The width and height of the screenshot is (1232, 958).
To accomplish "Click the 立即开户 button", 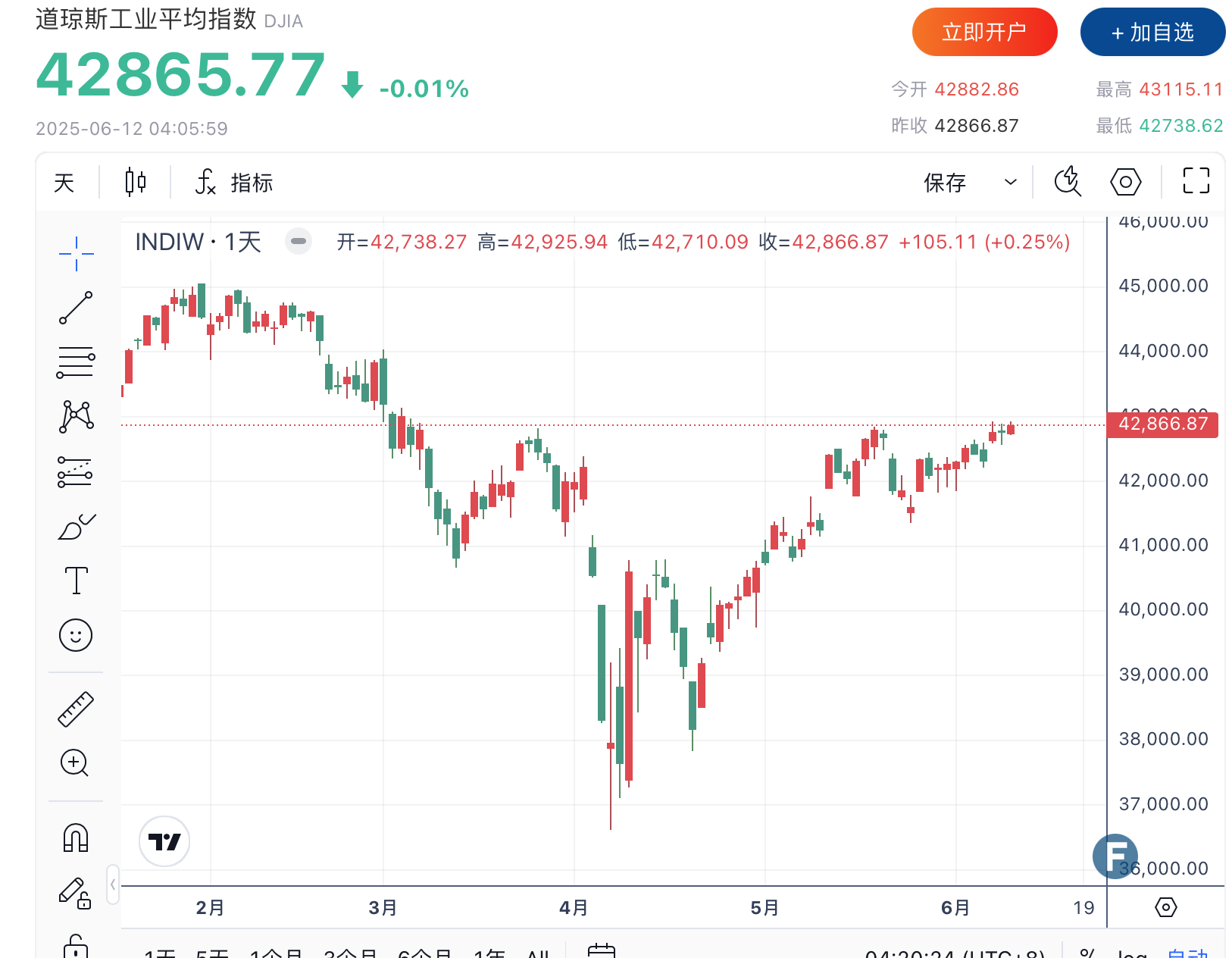I will tap(984, 32).
